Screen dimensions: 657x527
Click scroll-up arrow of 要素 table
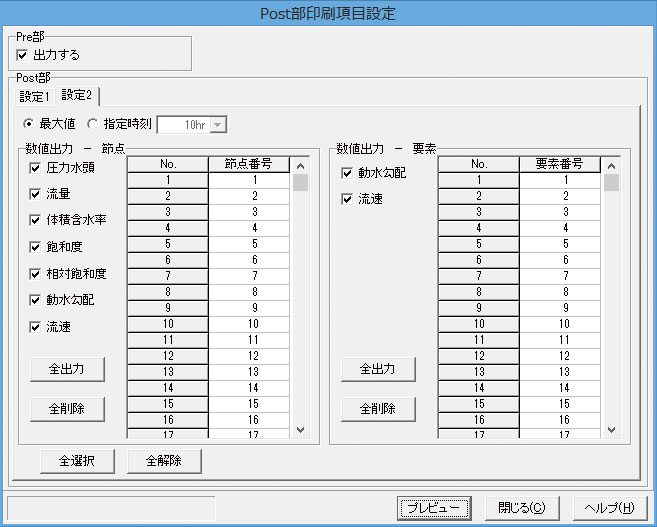coord(611,166)
